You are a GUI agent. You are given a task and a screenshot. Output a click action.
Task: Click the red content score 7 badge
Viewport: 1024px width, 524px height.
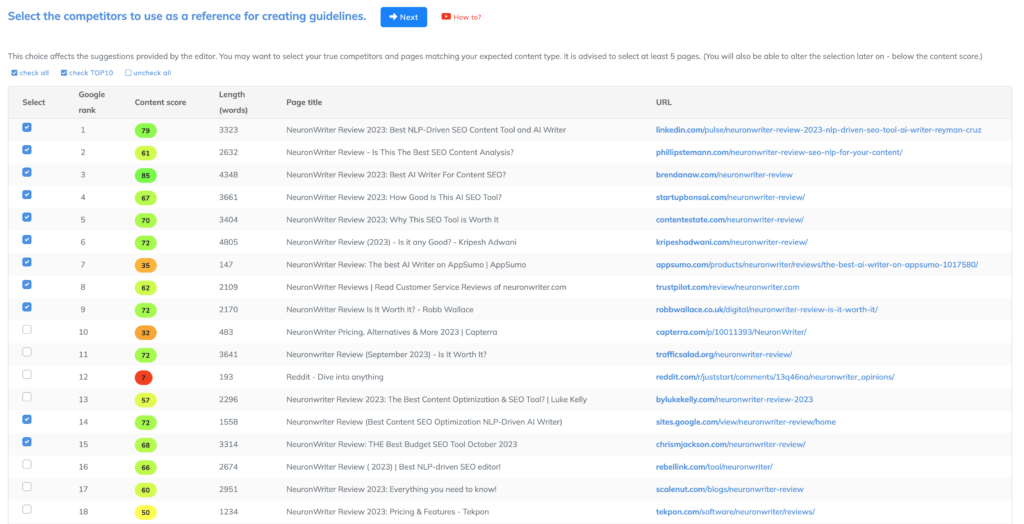click(x=144, y=378)
